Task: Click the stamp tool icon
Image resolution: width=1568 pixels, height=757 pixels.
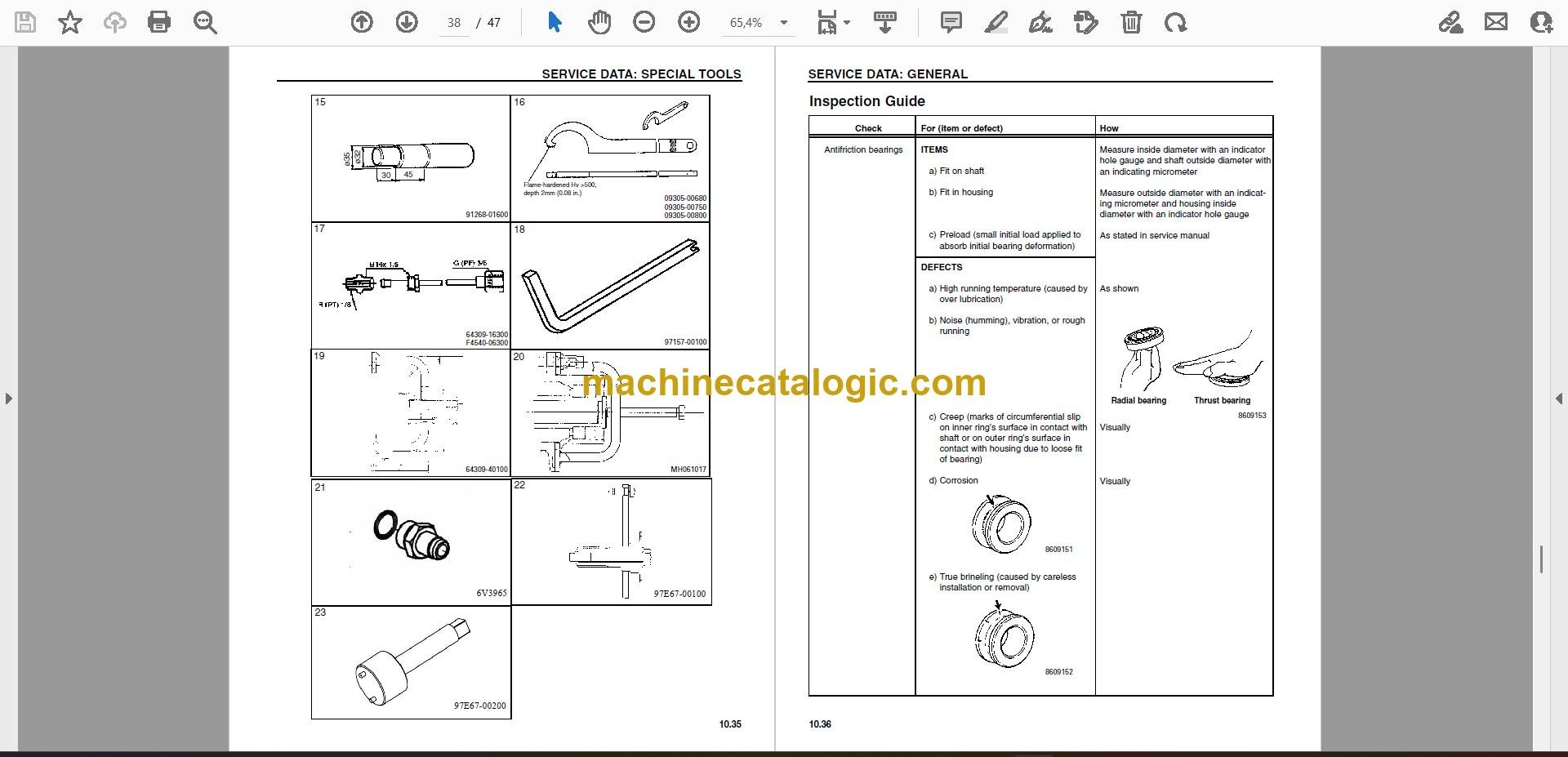Action: tap(1086, 23)
